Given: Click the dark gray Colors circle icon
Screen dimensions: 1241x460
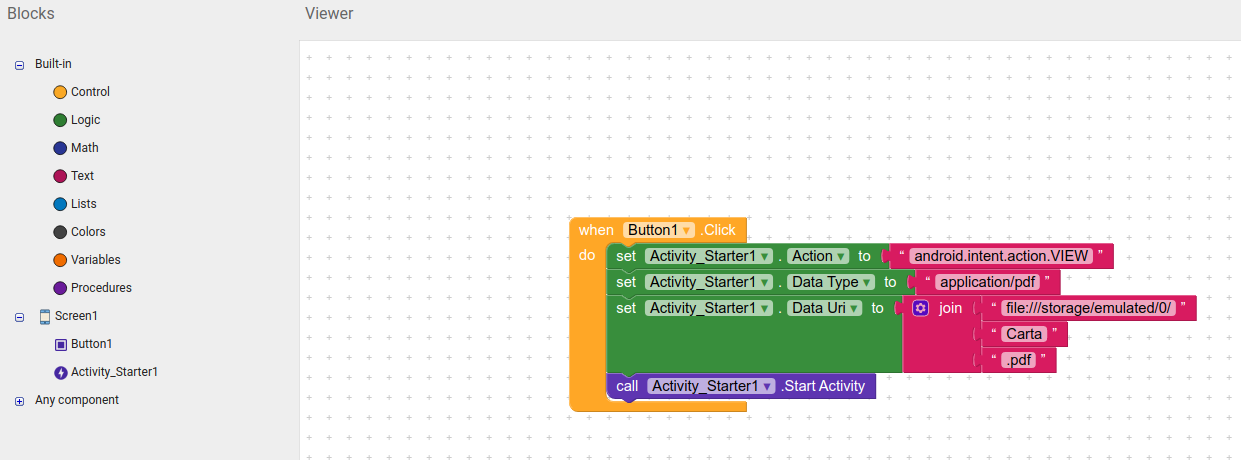Looking at the screenshot, I should click(x=60, y=232).
